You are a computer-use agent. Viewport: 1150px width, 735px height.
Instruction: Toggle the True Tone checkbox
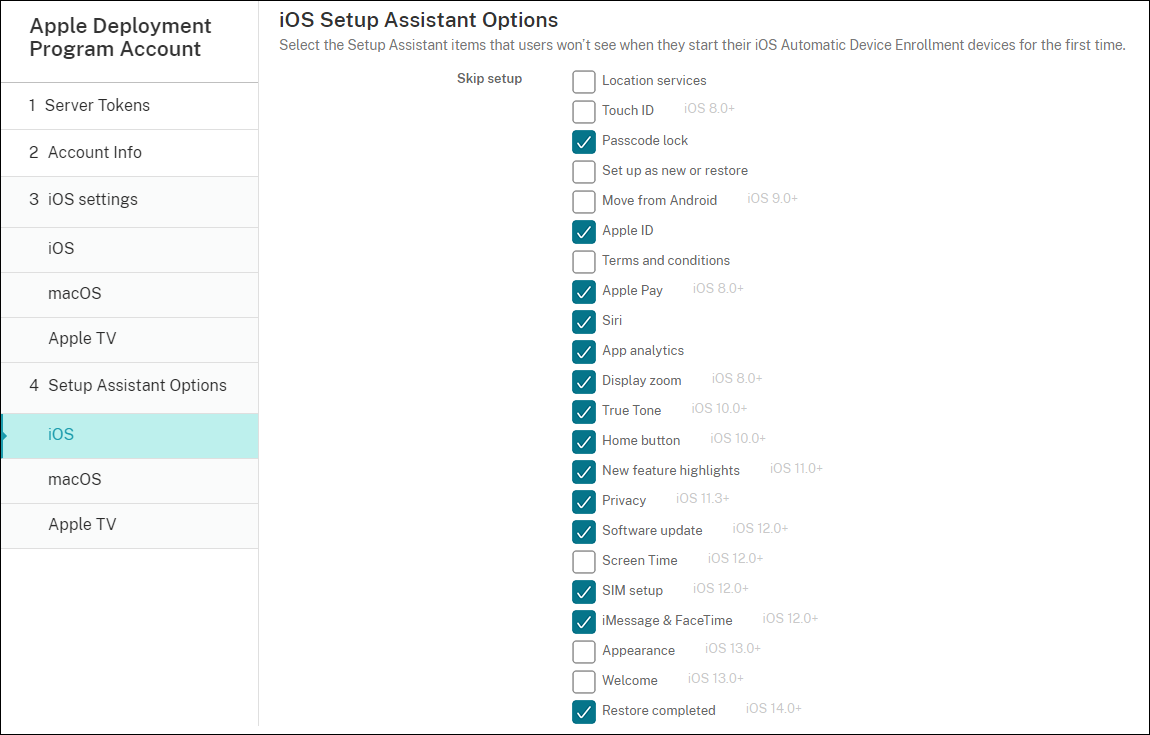click(584, 411)
